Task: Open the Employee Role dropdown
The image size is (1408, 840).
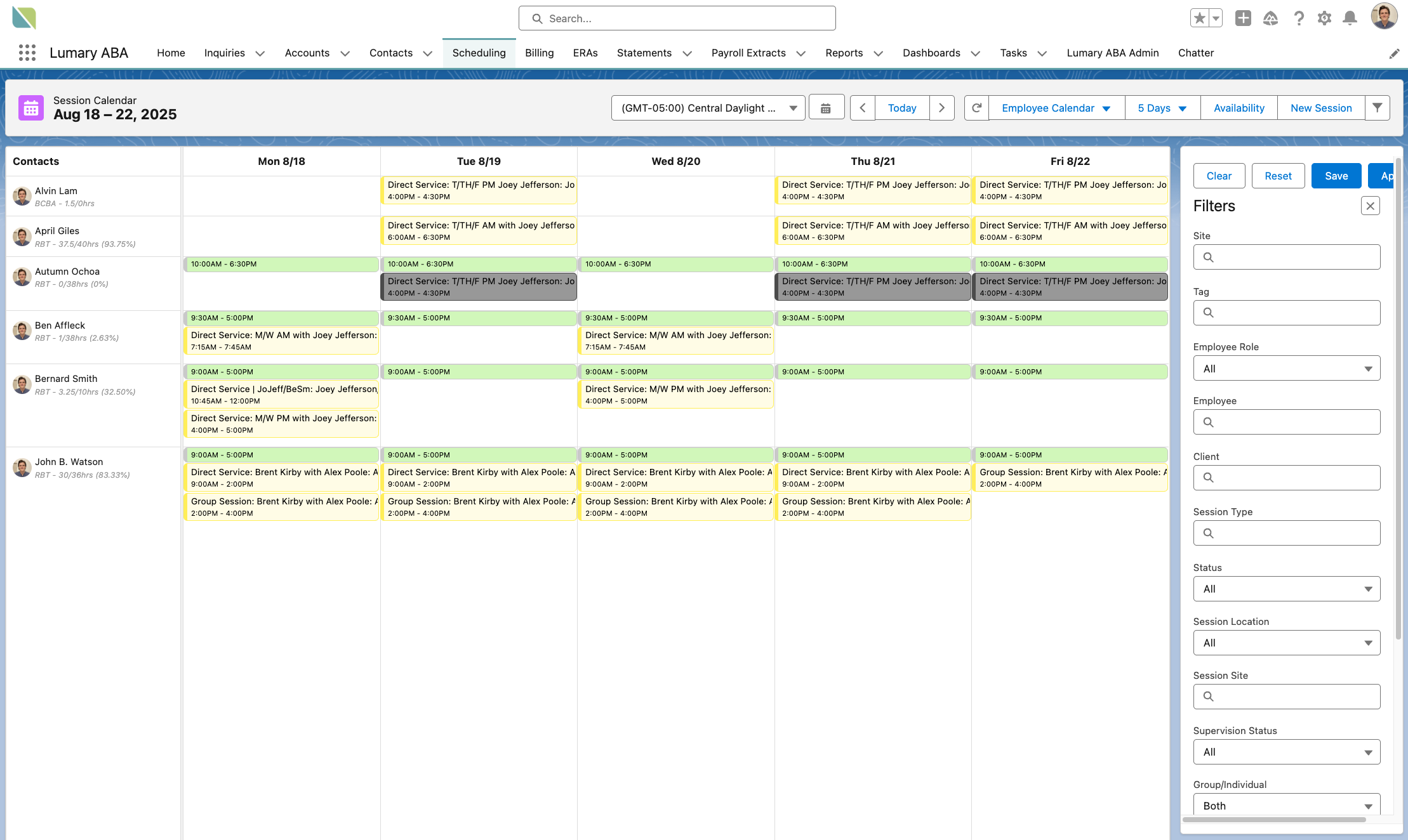Action: [1286, 369]
